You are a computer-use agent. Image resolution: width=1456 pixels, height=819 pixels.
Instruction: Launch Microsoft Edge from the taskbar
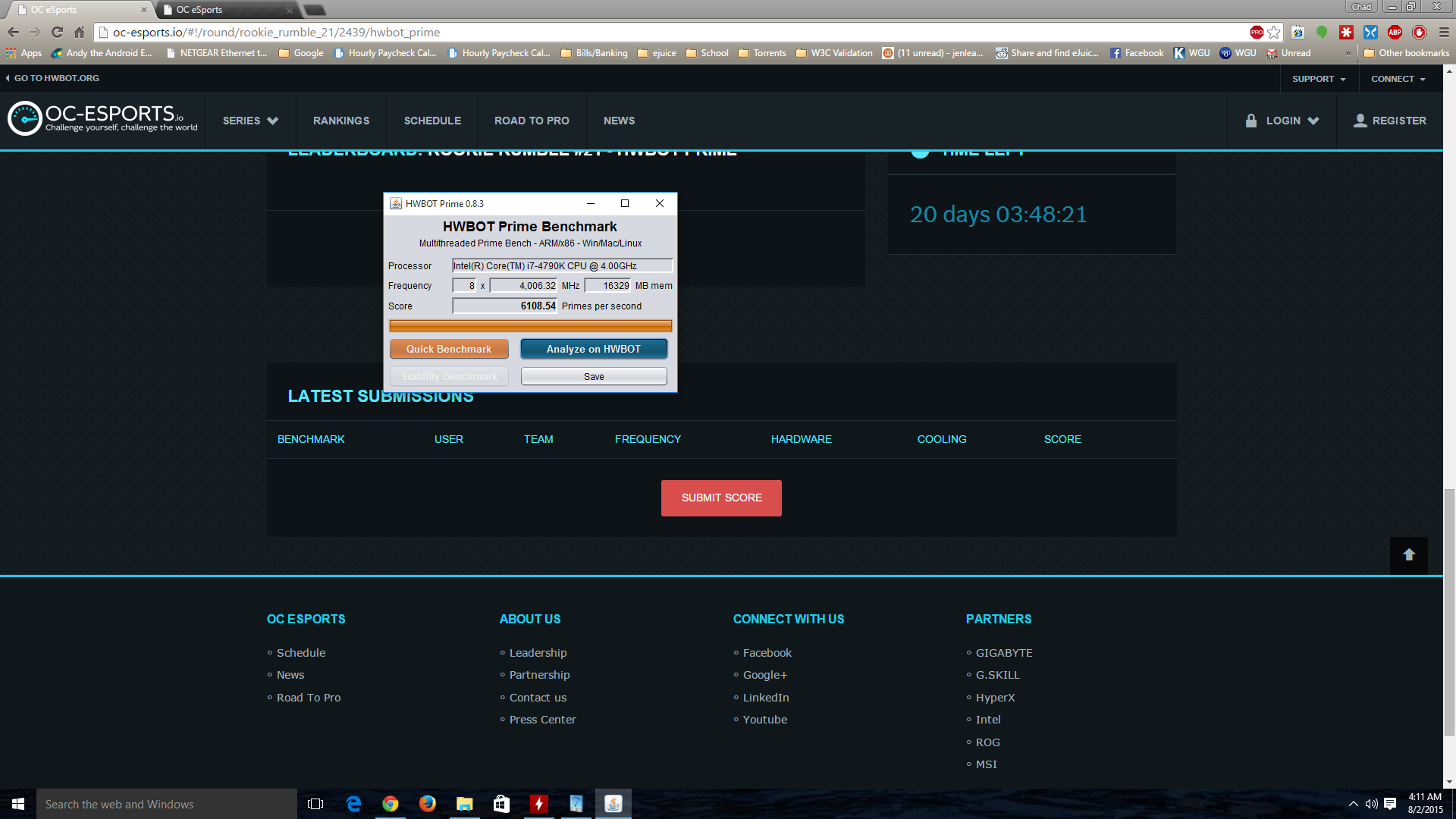353,804
